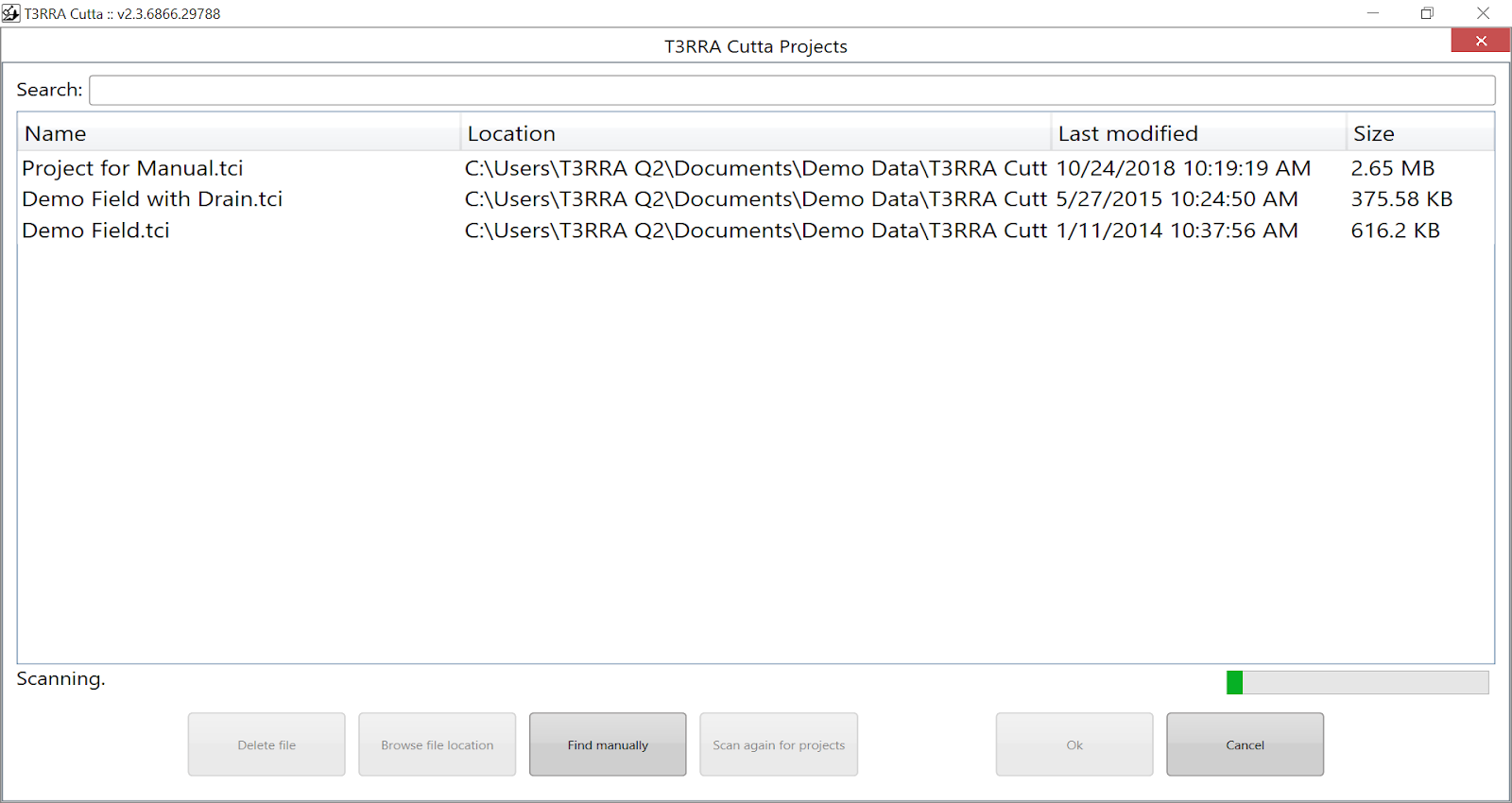Sort projects by the Name column header

click(238, 133)
